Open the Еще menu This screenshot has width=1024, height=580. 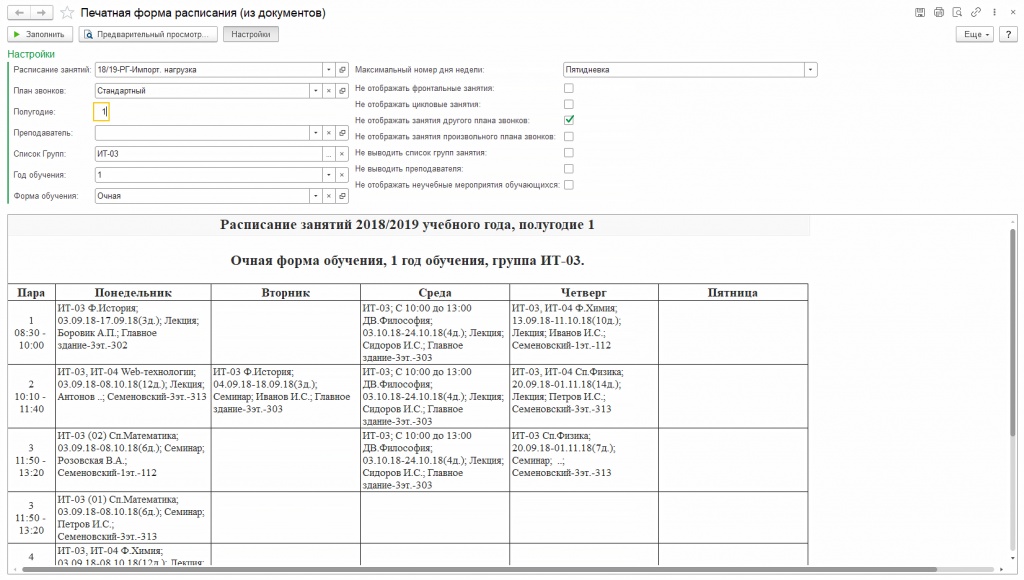click(x=976, y=34)
